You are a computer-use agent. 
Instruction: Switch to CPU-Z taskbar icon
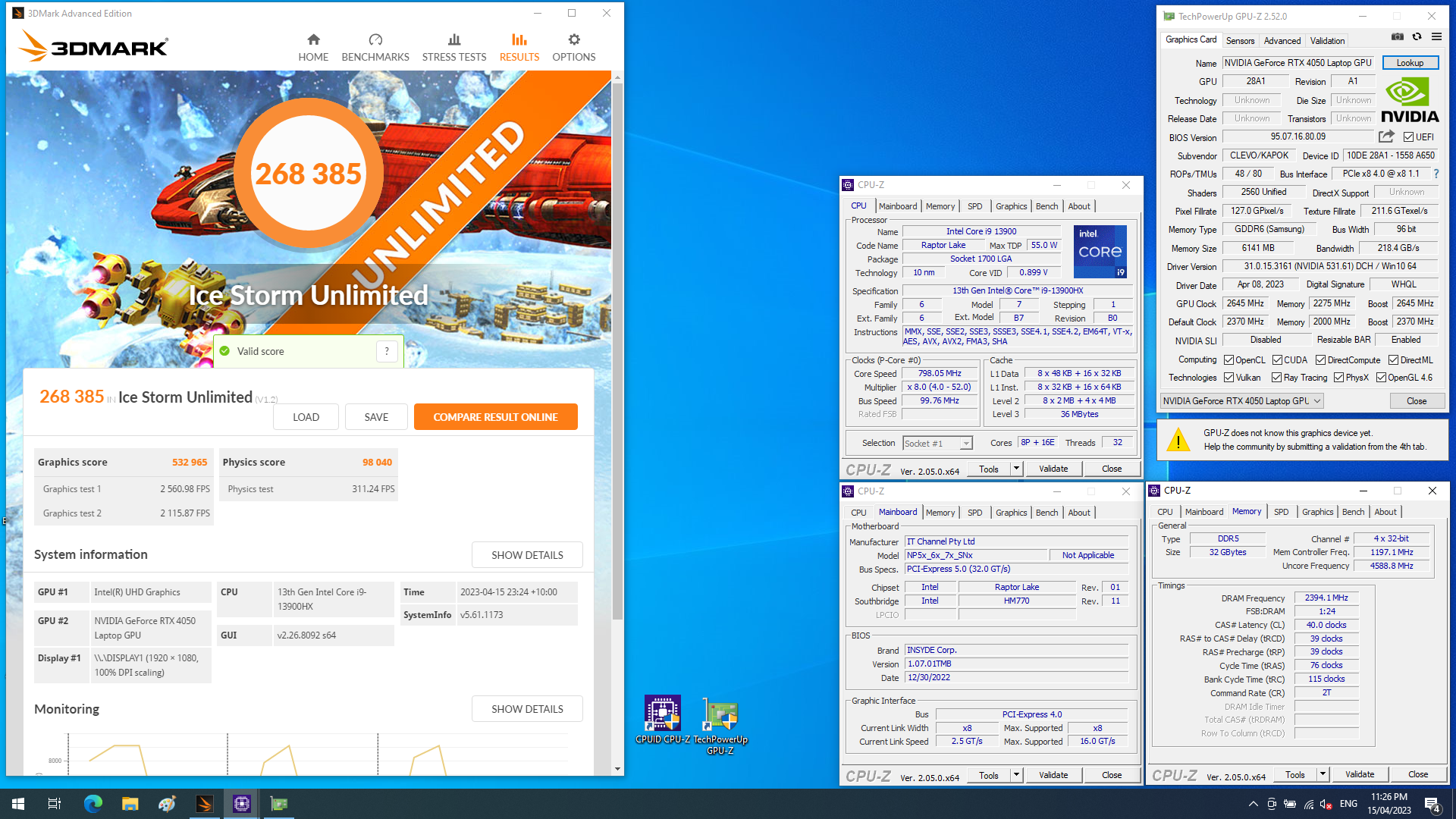(x=242, y=804)
